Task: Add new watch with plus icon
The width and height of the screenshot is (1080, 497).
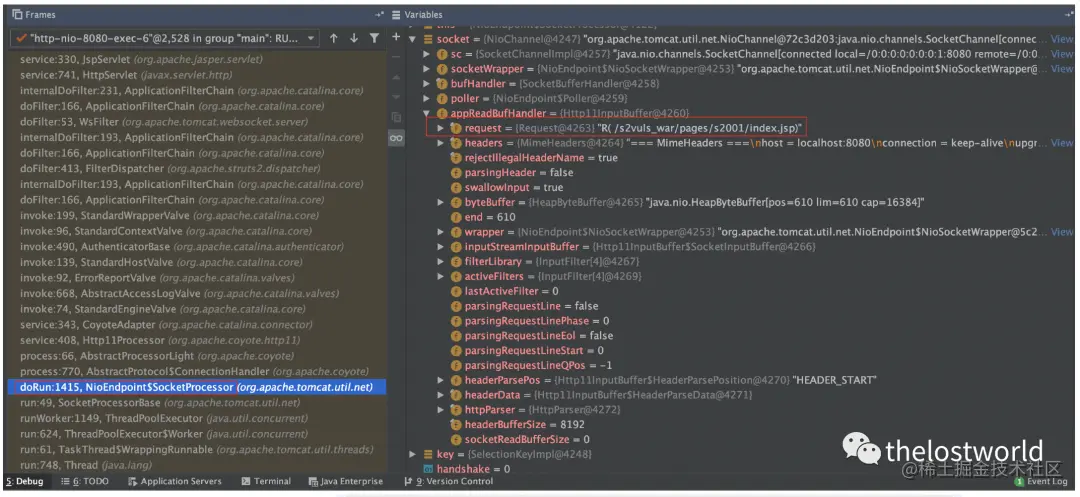Action: 396,37
